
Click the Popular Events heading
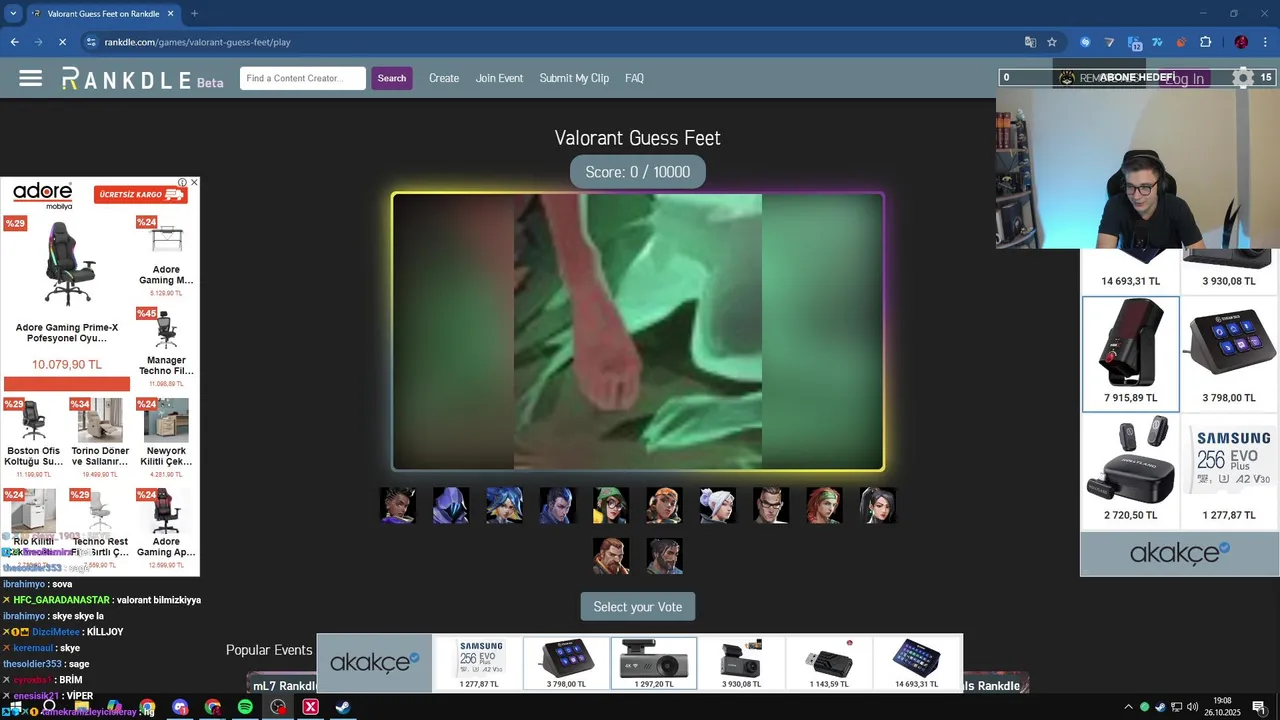click(x=269, y=650)
